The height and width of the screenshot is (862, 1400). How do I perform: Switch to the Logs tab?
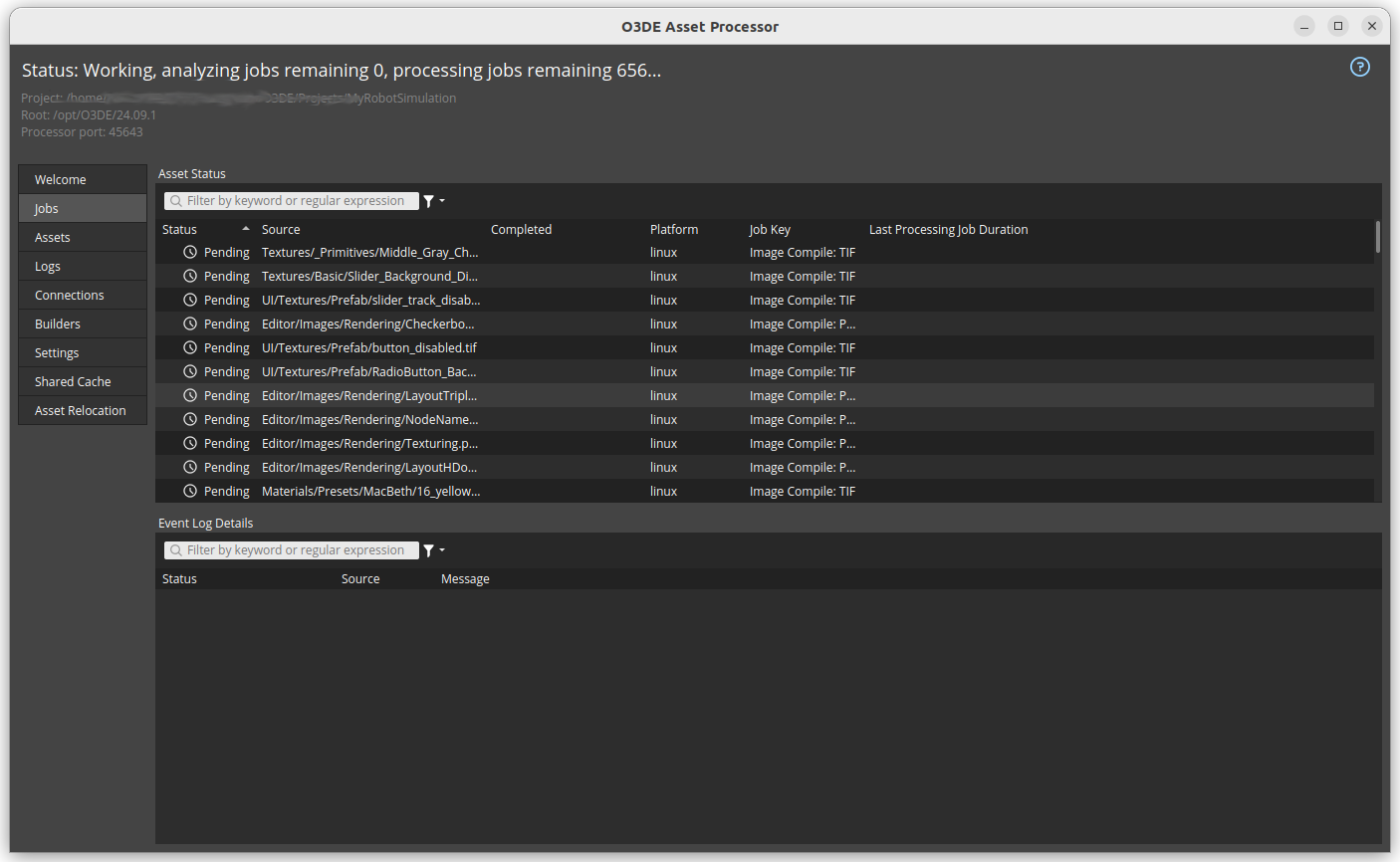[83, 267]
